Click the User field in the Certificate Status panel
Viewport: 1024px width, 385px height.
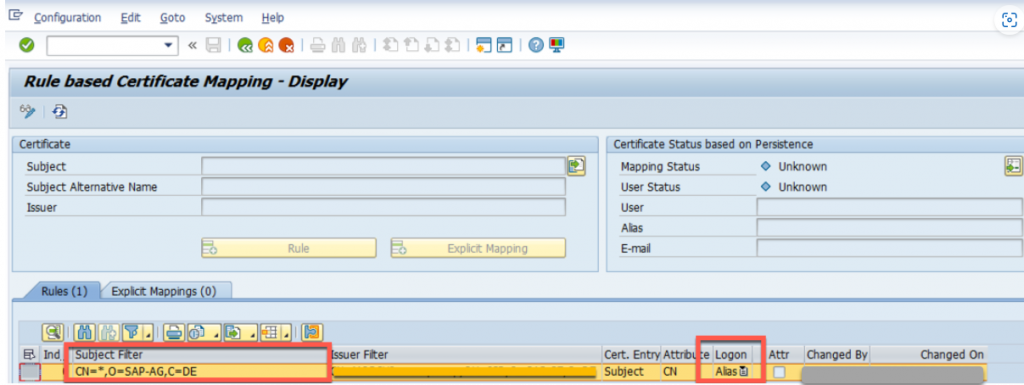click(890, 208)
